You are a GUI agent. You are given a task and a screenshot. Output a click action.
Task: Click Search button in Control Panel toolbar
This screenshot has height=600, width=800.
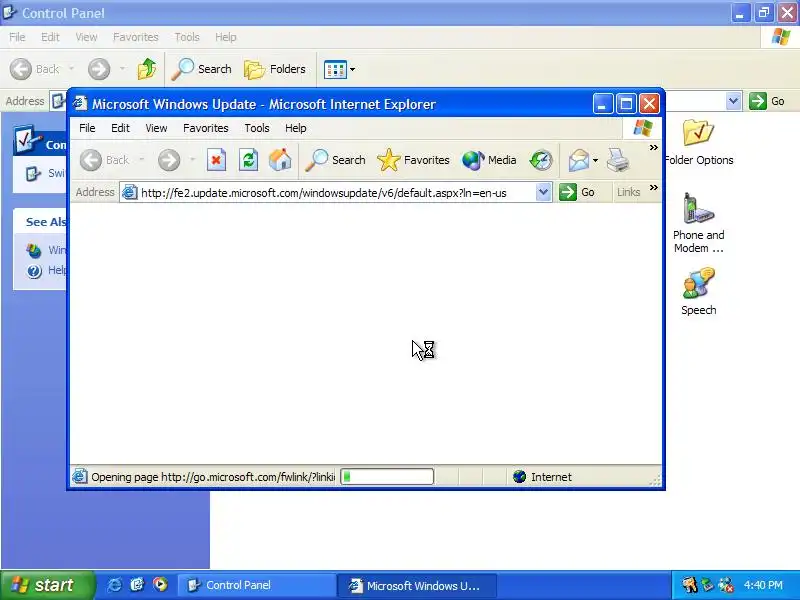pyautogui.click(x=202, y=69)
